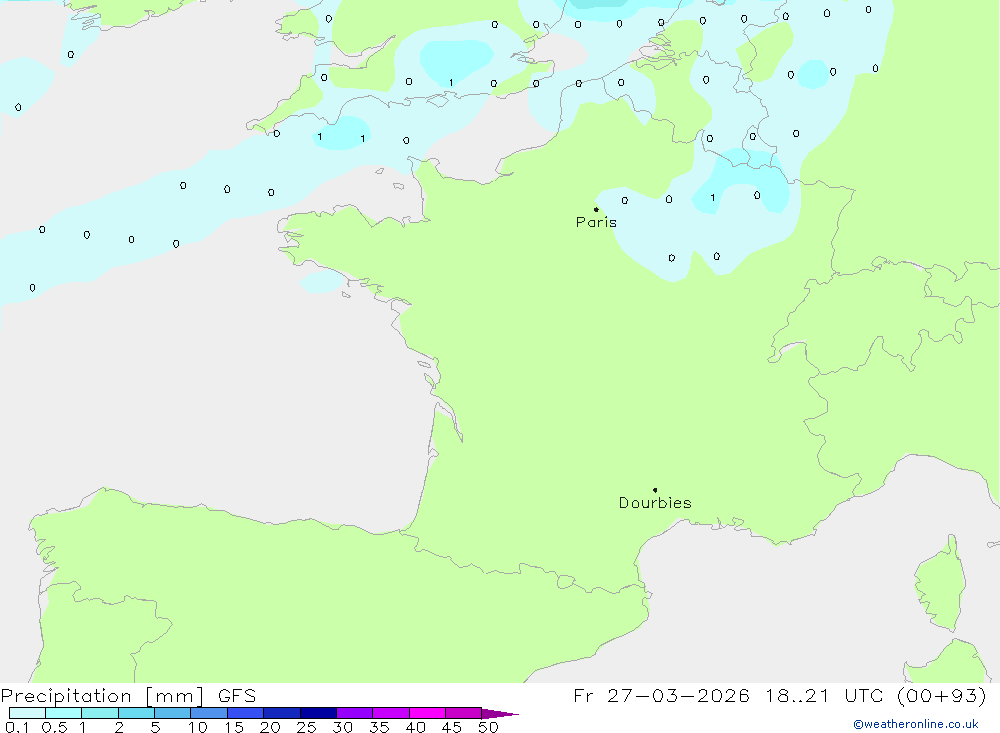1000x733 pixels.
Task: Pick the royal blue 15–20 mm legend swatch
Action: coord(246,713)
